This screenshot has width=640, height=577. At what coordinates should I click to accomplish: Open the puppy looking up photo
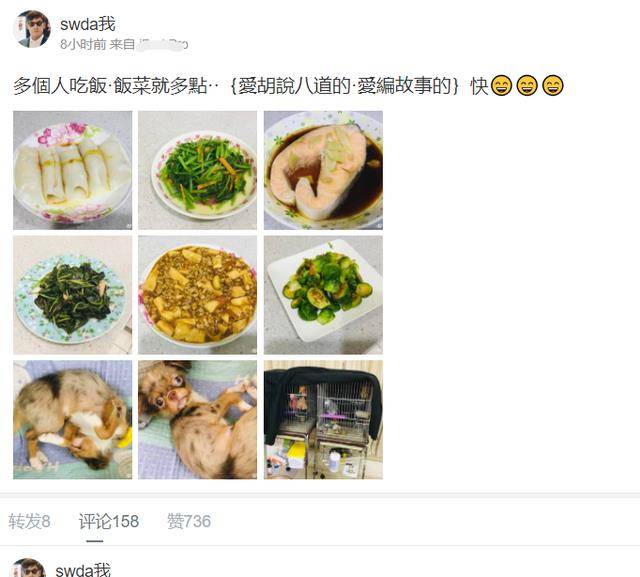[198, 419]
